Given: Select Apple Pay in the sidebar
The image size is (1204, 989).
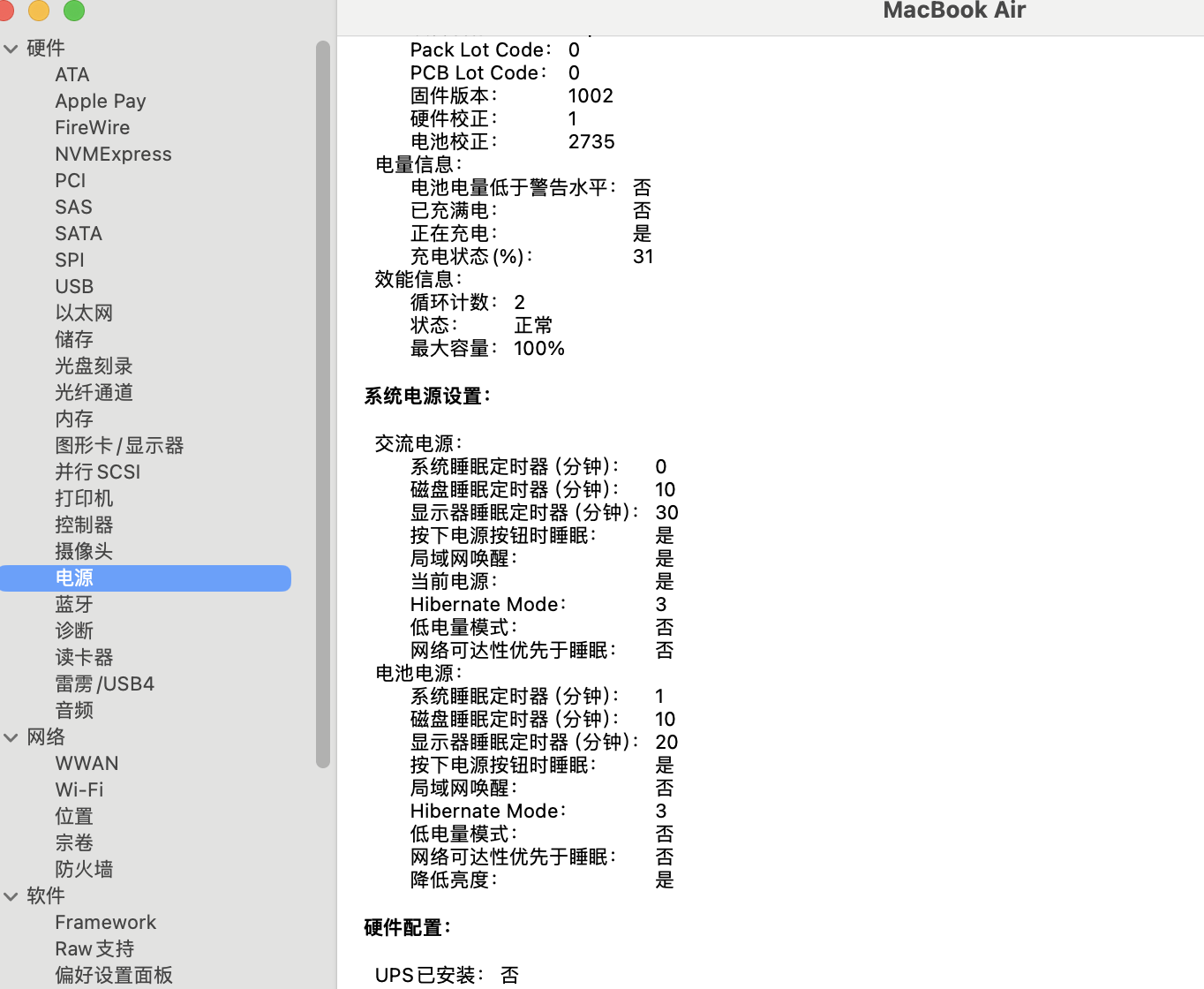Looking at the screenshot, I should [x=101, y=102].
